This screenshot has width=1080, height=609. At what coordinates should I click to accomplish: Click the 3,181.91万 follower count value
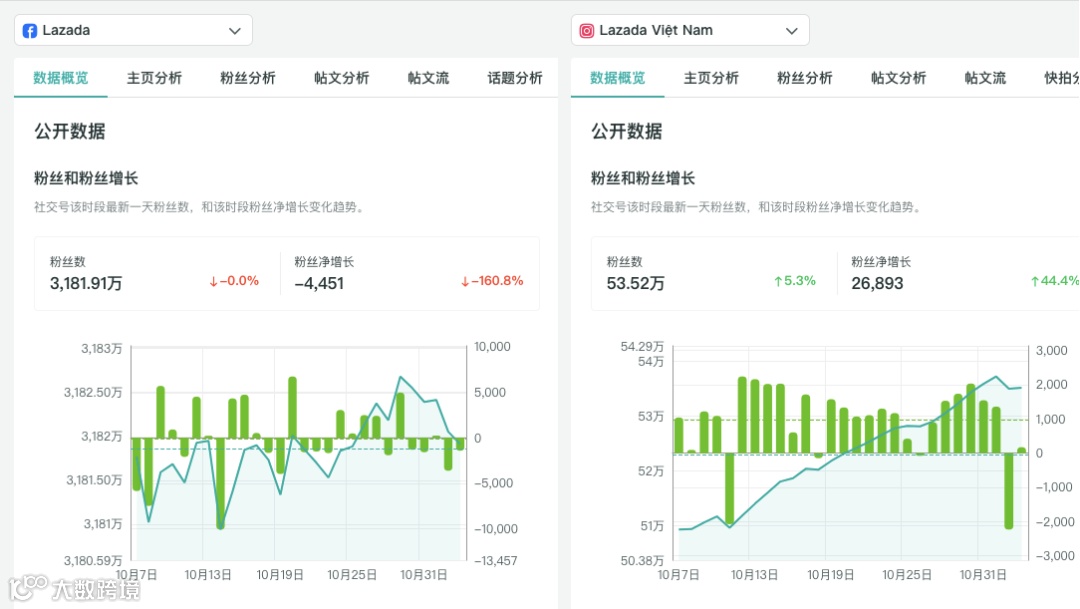click(86, 283)
